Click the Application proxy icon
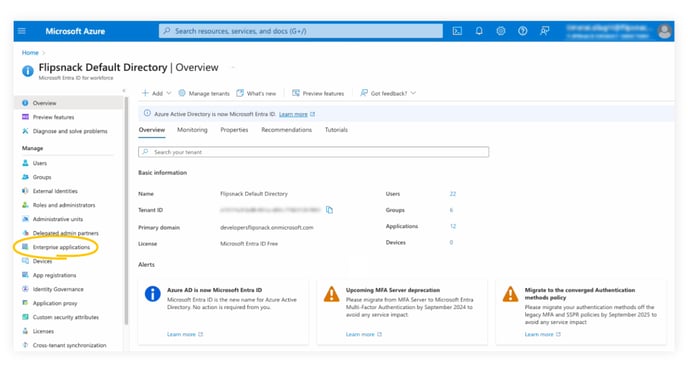 [25, 303]
